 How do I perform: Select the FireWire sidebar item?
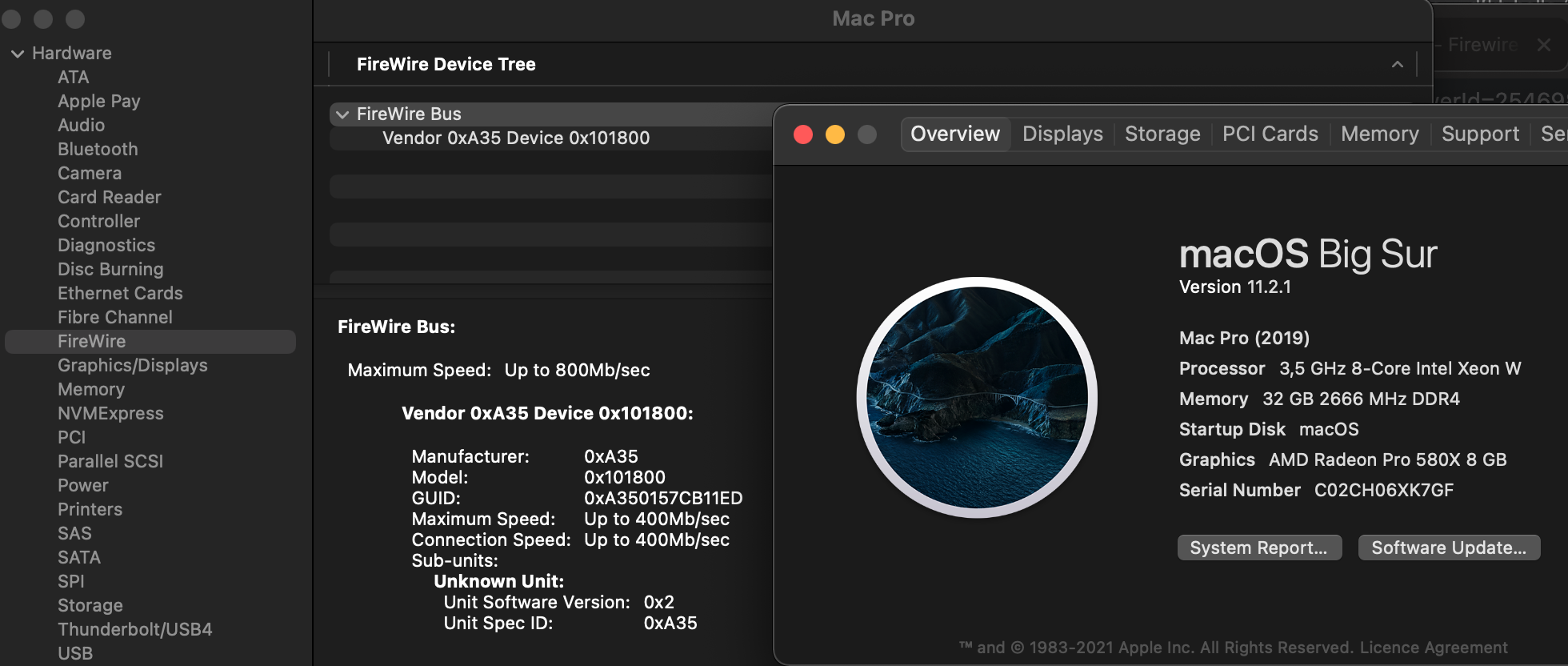(x=150, y=342)
